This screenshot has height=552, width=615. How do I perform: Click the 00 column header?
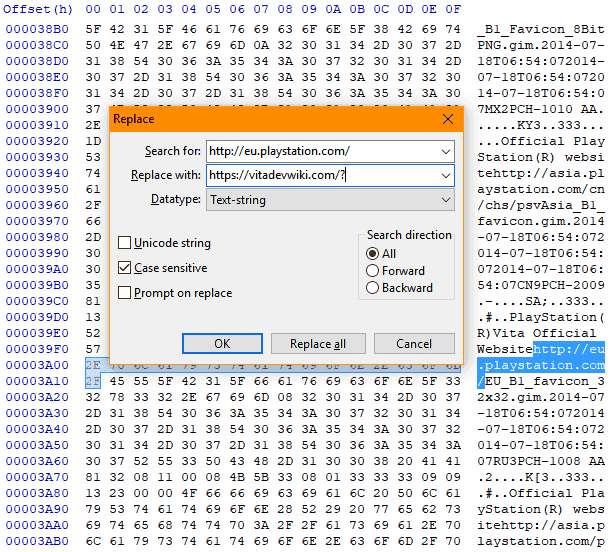pos(93,9)
